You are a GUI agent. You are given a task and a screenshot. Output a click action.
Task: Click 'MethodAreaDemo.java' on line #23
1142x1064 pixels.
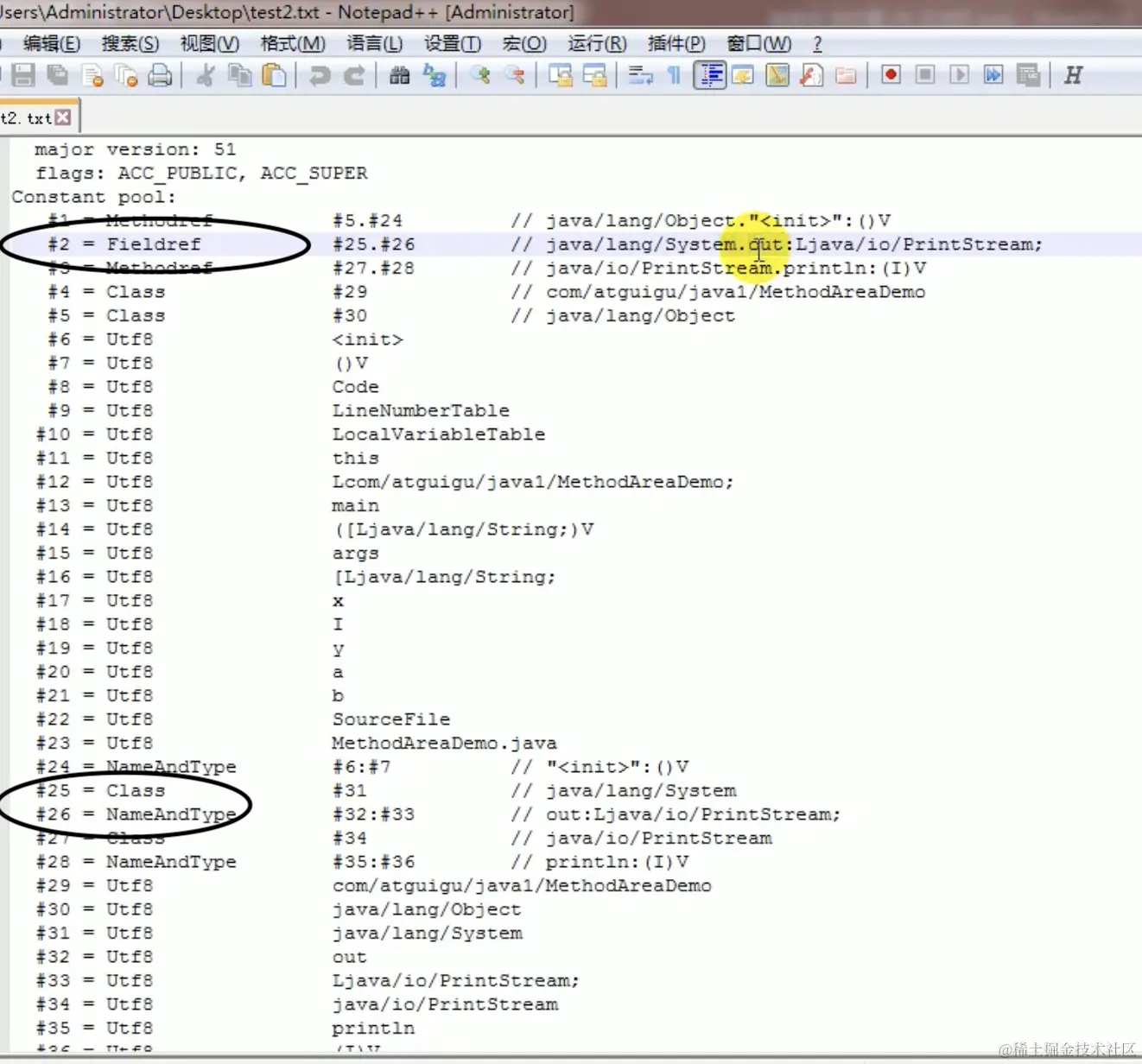(x=444, y=743)
